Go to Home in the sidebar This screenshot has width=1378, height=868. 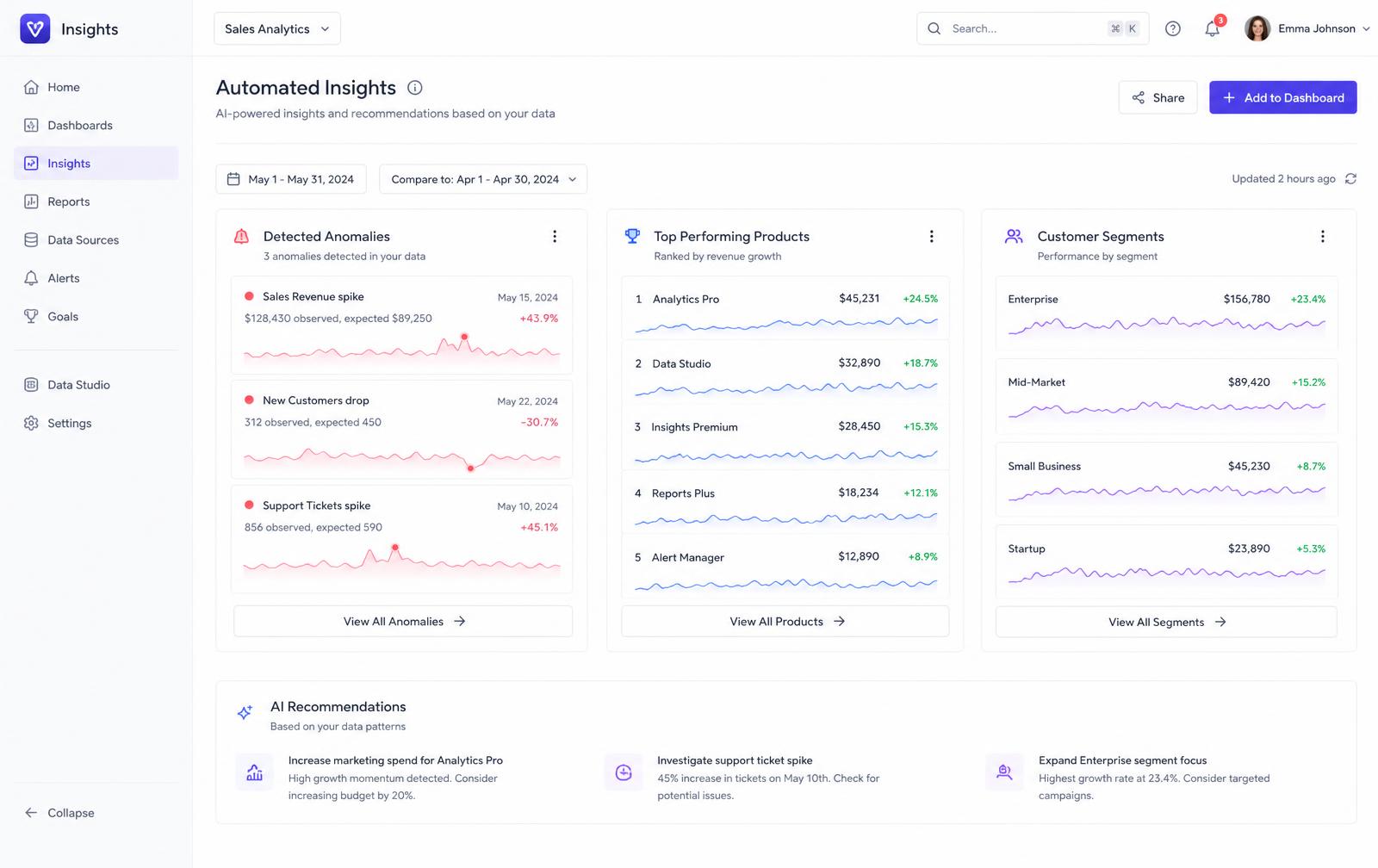pyautogui.click(x=96, y=87)
